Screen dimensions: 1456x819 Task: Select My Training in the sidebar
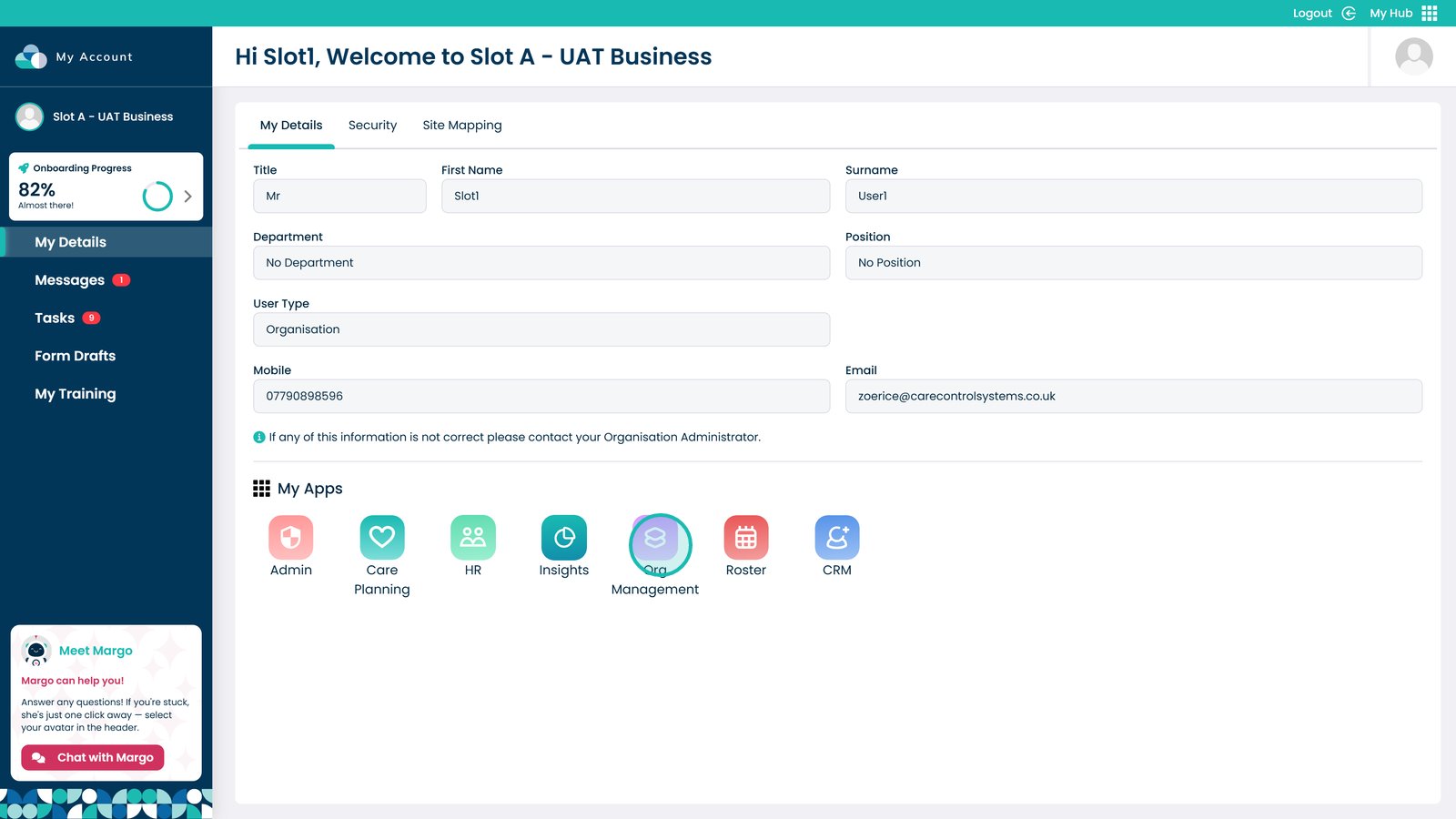coord(75,394)
